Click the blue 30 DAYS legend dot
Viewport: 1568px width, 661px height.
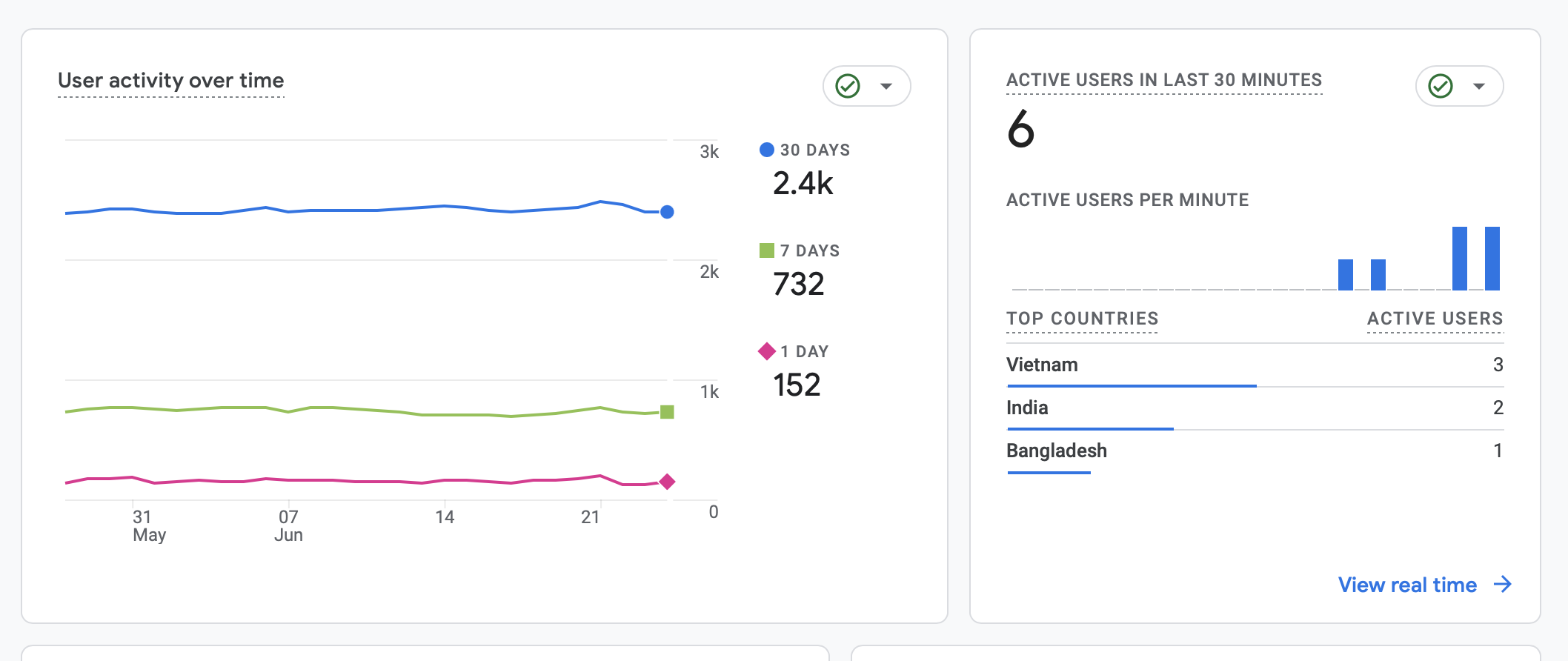[x=767, y=150]
